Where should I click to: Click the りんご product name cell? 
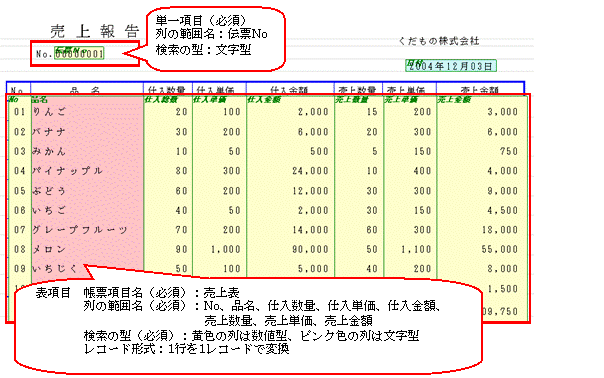49,112
